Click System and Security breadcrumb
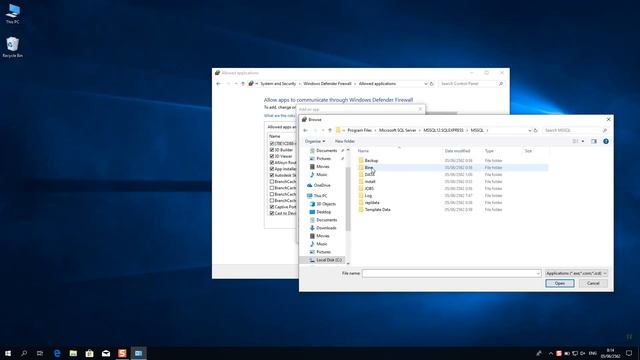The width and height of the screenshot is (640, 360). coord(278,84)
